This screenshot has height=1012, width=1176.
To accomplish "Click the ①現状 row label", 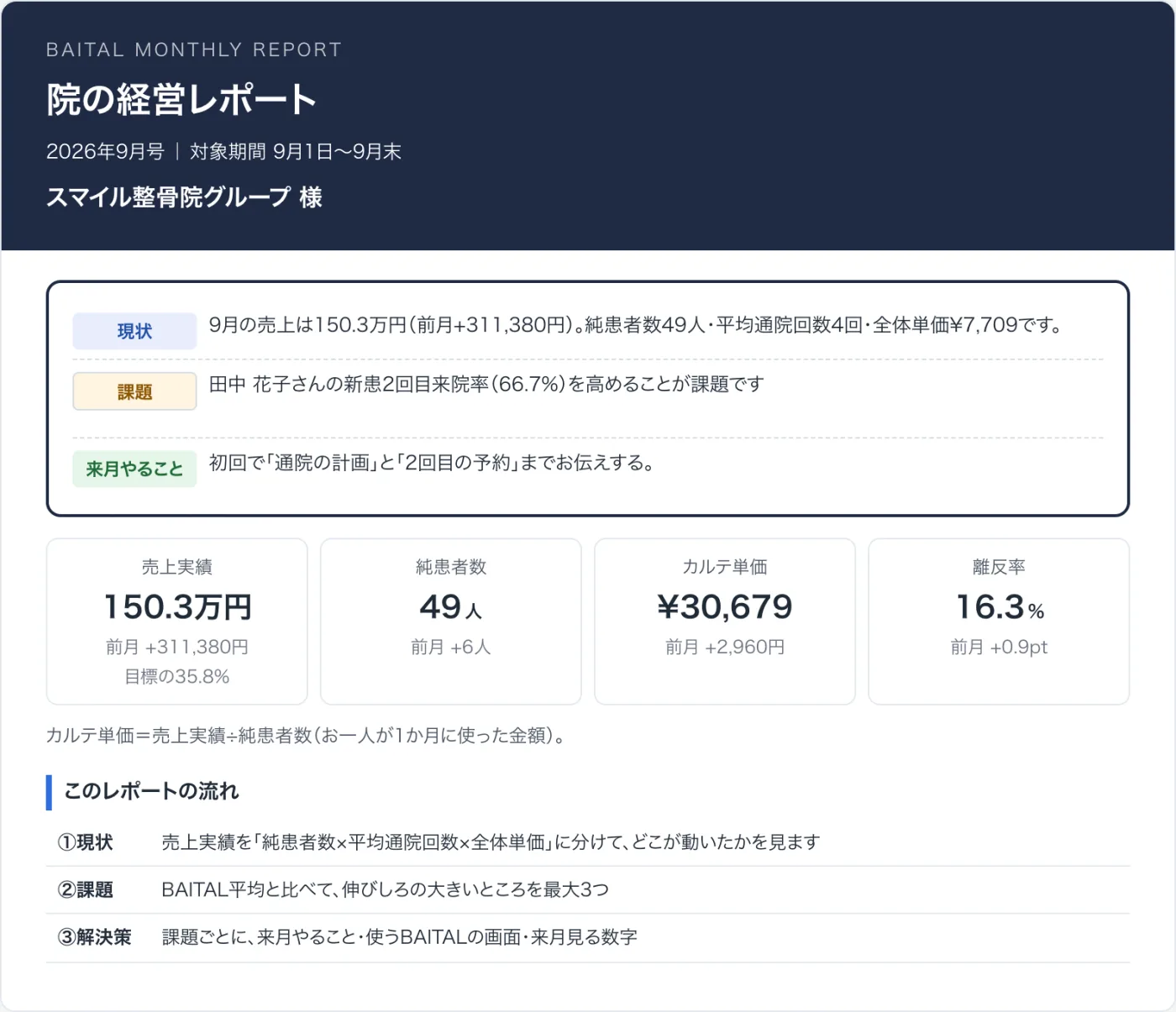I will click(85, 842).
